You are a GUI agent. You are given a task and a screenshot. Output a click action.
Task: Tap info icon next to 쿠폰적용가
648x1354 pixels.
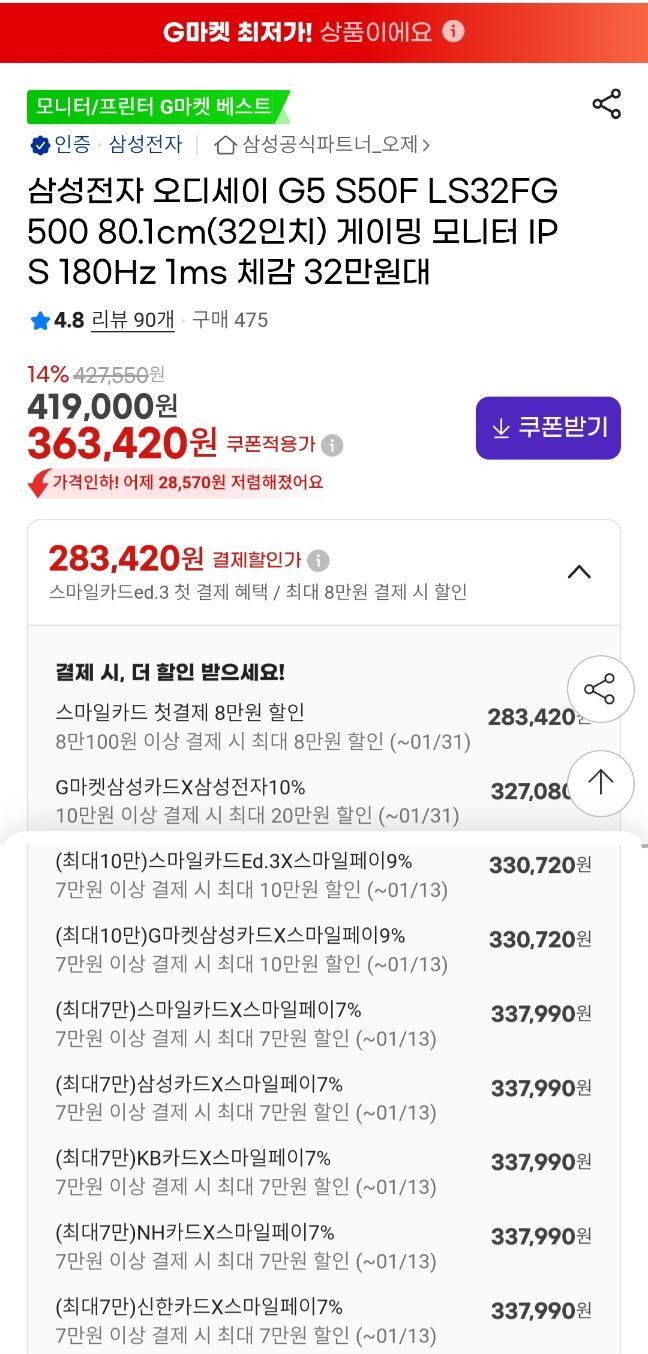pyautogui.click(x=332, y=445)
